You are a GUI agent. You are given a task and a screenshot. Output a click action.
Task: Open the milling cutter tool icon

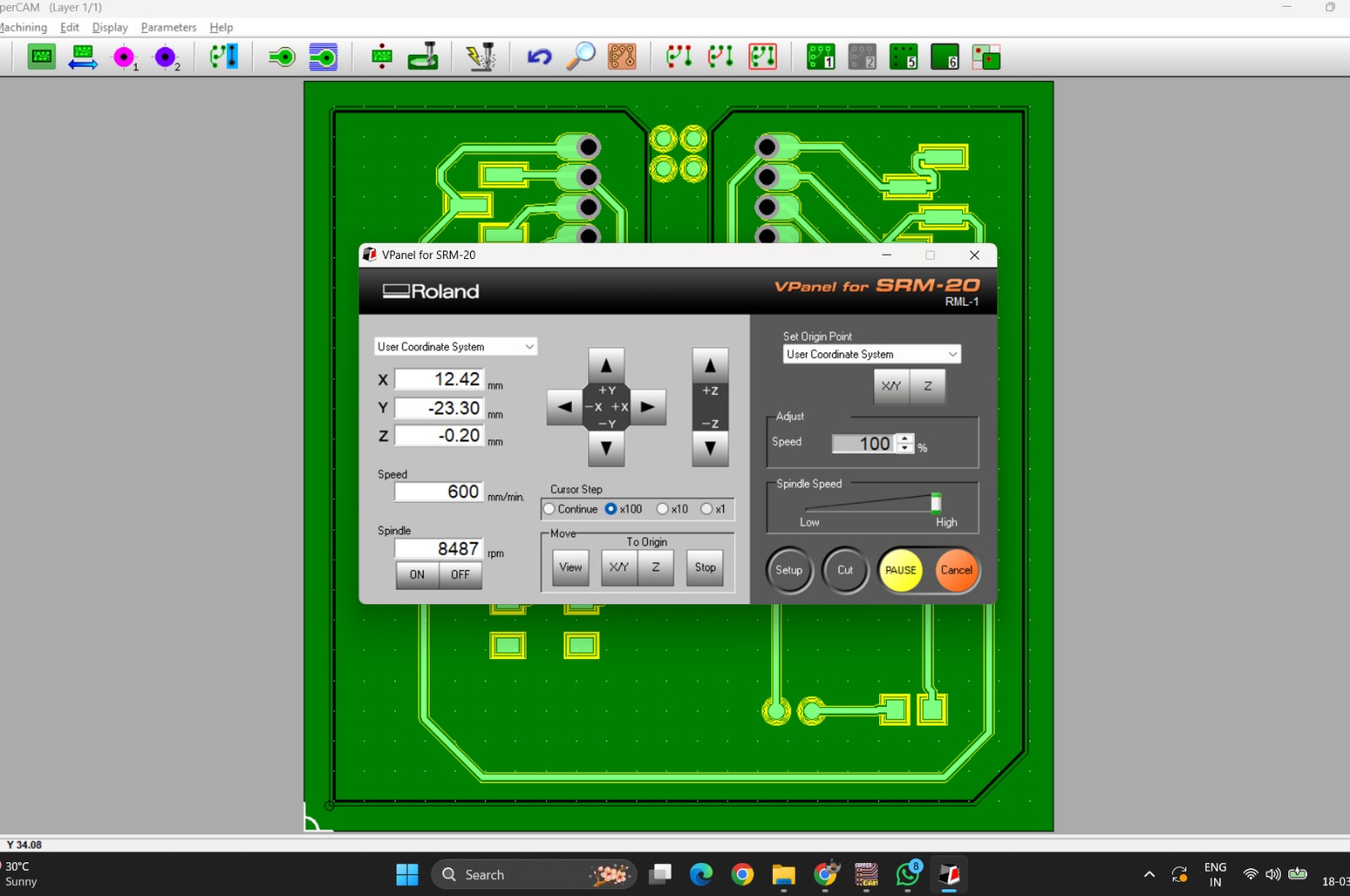(423, 57)
